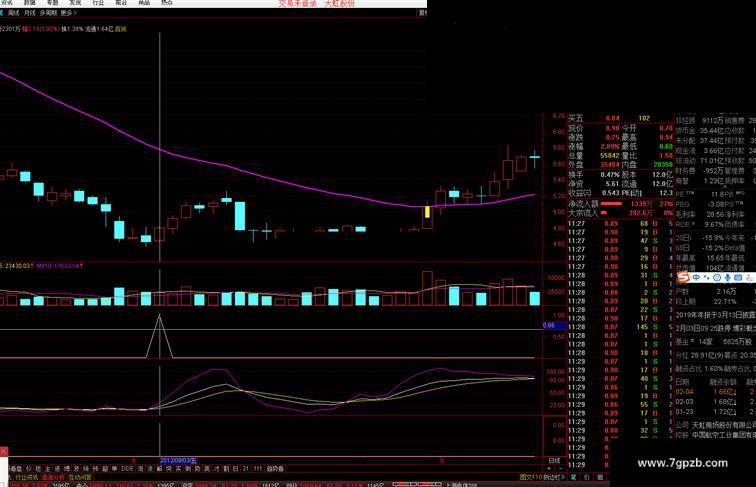Image resolution: width=756 pixels, height=487 pixels.
Task: Click the 毛利率 28.56 value
Action: point(714,214)
